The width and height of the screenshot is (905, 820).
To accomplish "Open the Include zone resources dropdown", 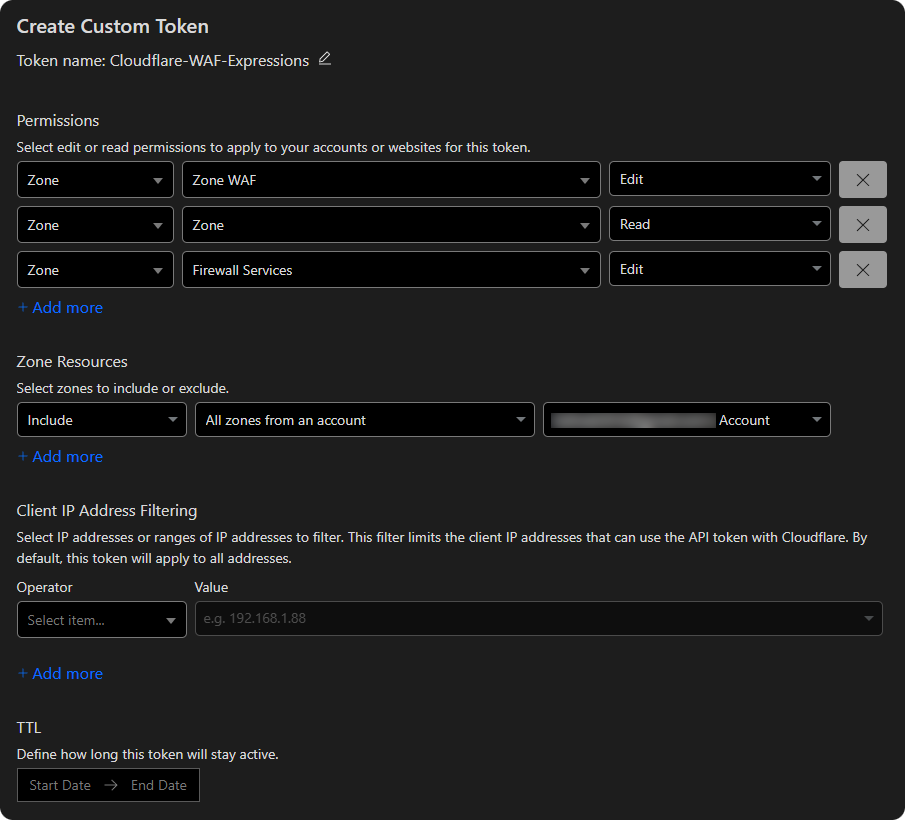I will pos(101,420).
